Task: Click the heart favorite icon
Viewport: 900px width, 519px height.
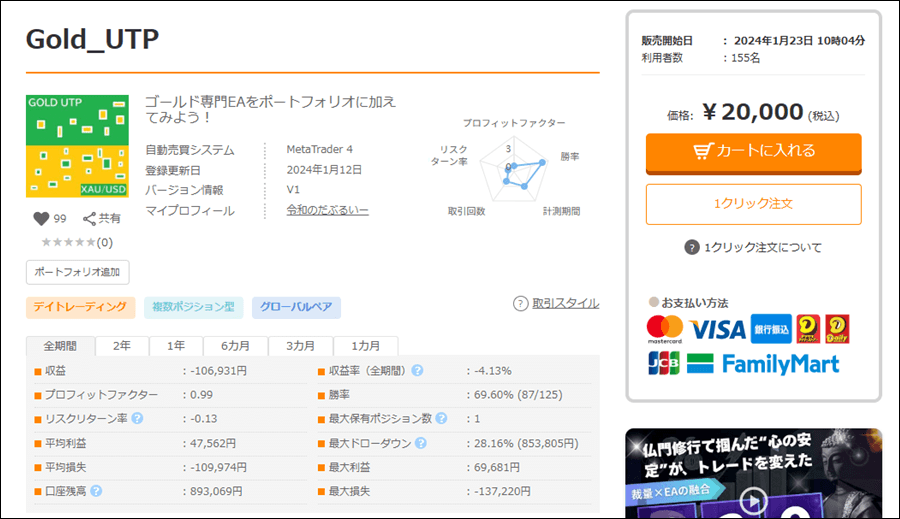Action: 41,218
